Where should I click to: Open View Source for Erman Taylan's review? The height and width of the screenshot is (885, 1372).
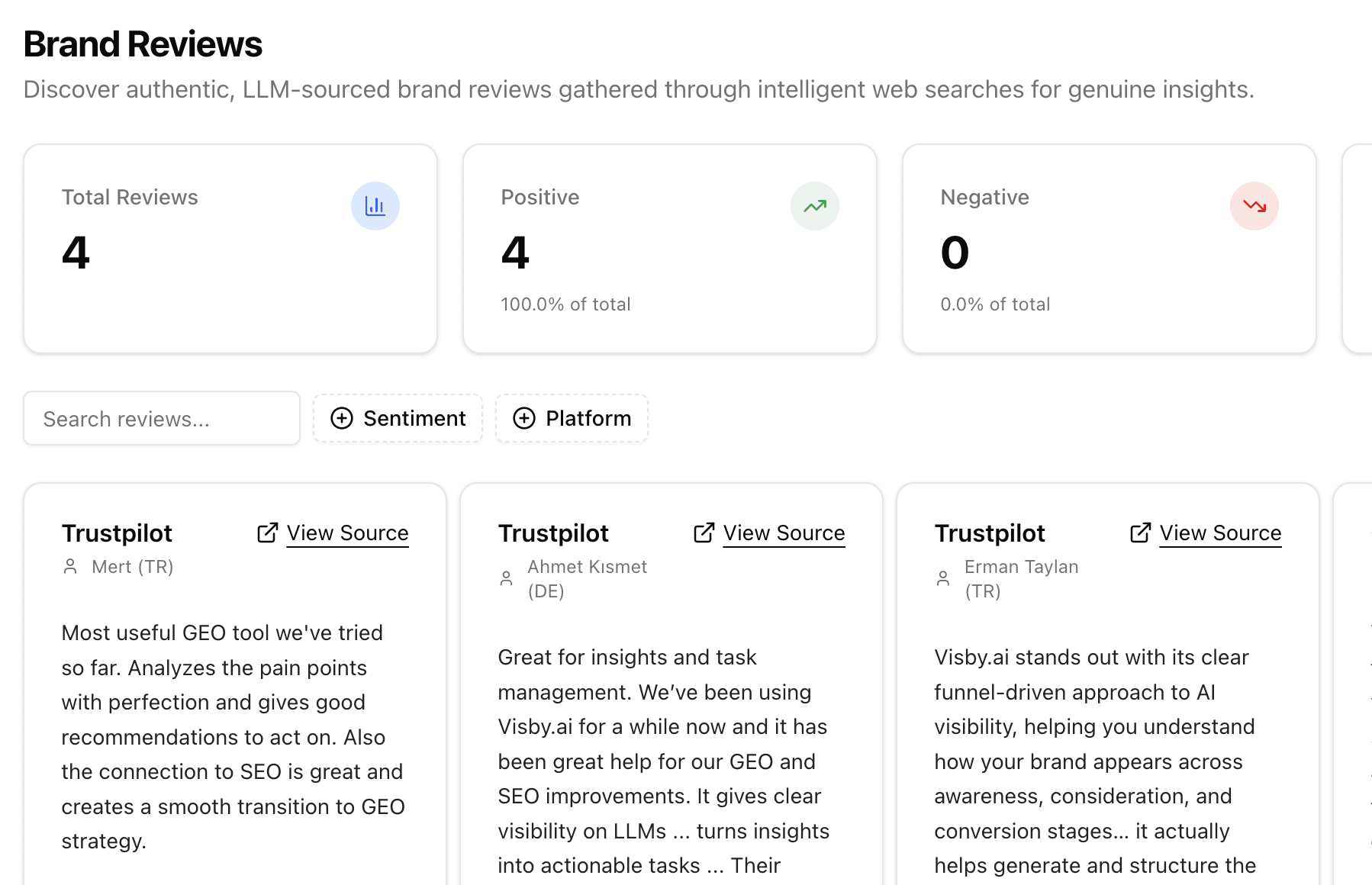[1220, 533]
